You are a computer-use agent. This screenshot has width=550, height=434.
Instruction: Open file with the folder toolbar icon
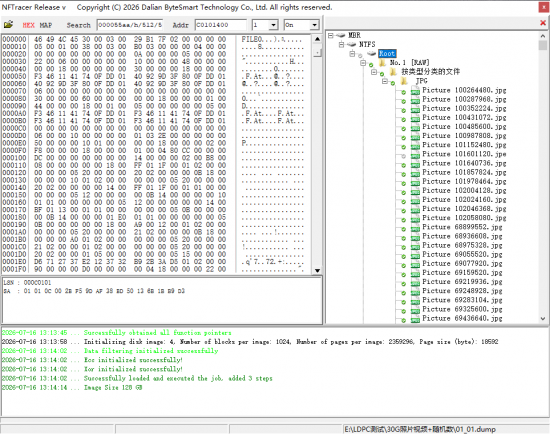8,25
